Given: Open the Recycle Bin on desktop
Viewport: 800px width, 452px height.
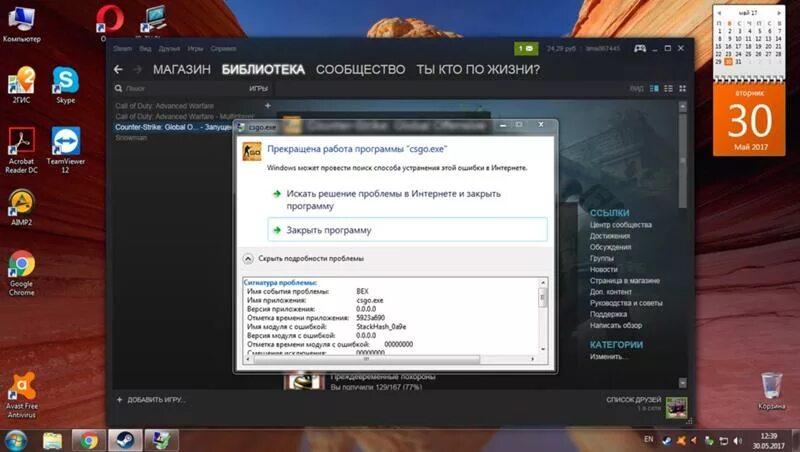Looking at the screenshot, I should (771, 391).
